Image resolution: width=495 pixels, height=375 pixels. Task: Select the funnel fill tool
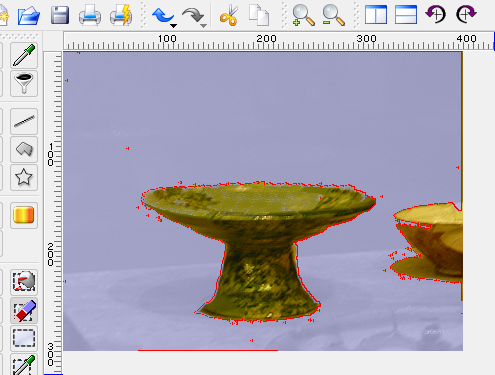click(x=24, y=83)
